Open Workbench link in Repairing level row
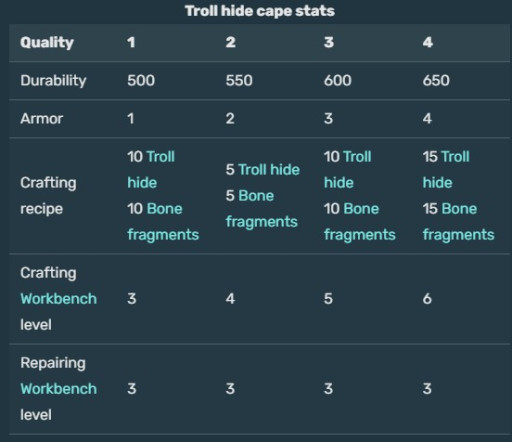 coord(59,389)
